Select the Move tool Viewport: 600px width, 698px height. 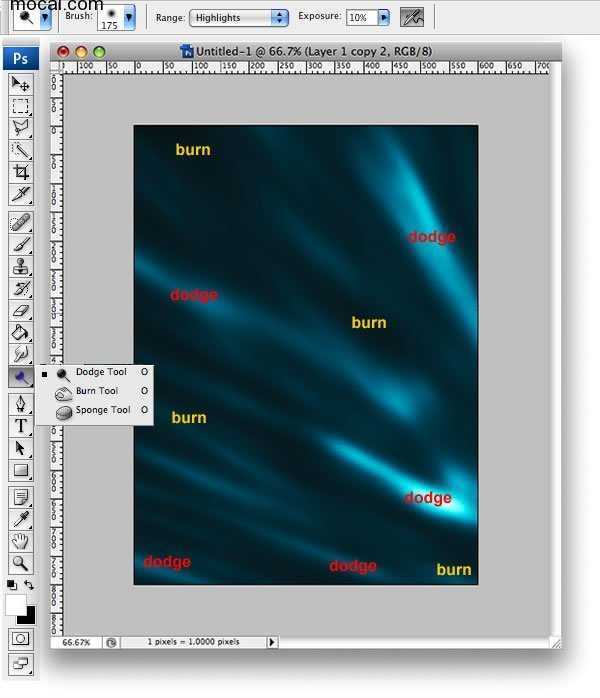[x=20, y=84]
